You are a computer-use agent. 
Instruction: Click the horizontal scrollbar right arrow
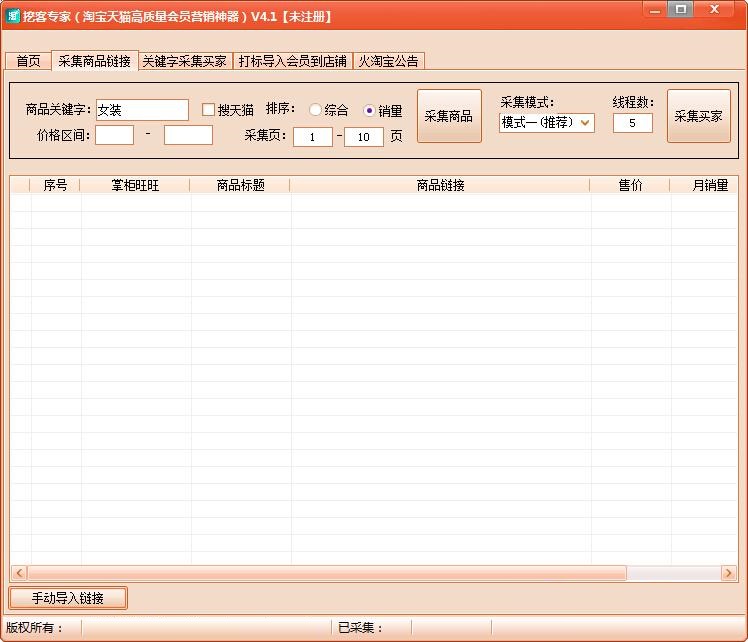(x=728, y=573)
